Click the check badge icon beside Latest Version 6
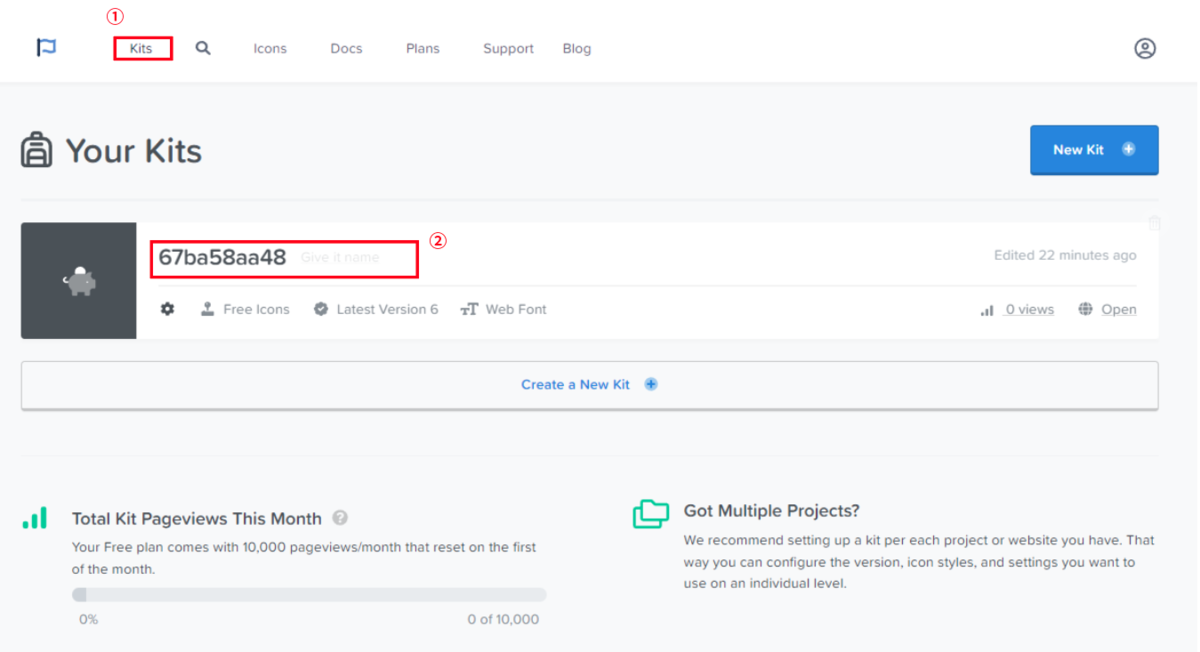The image size is (1200, 652). (x=321, y=309)
